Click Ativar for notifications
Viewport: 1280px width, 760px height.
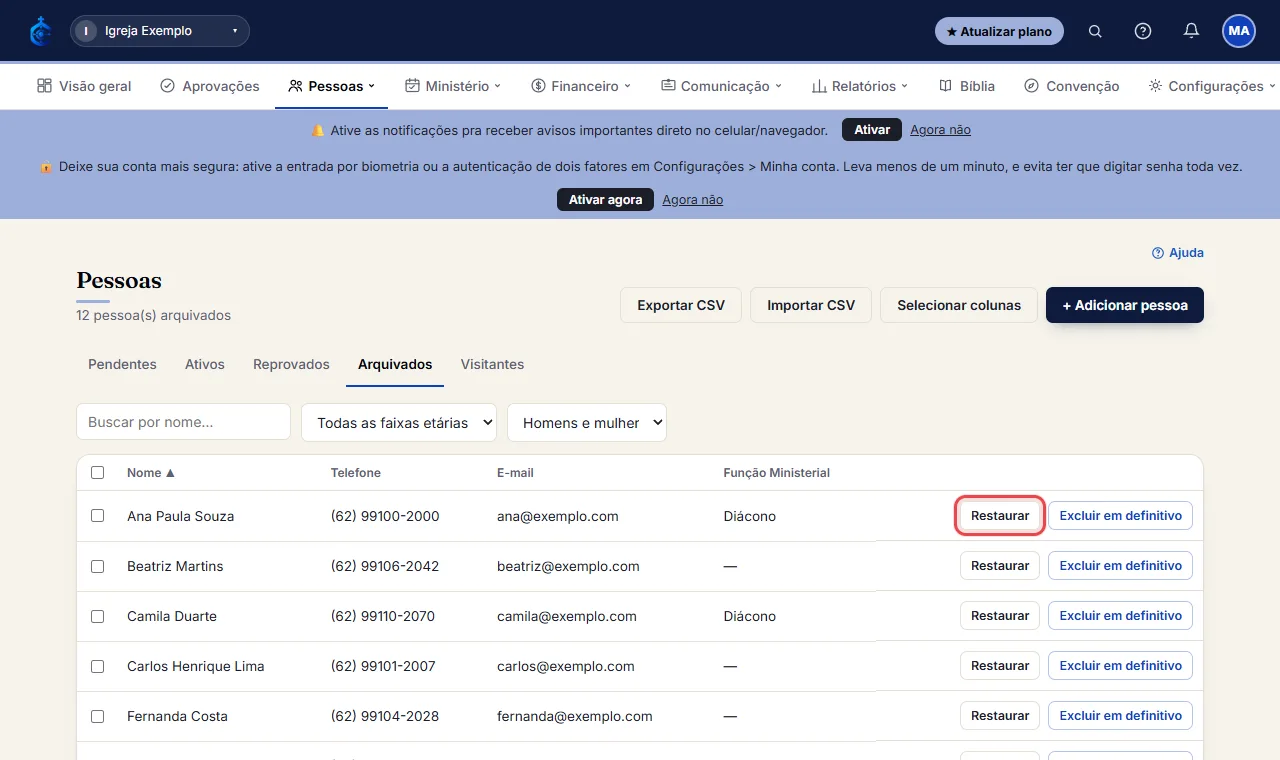872,130
